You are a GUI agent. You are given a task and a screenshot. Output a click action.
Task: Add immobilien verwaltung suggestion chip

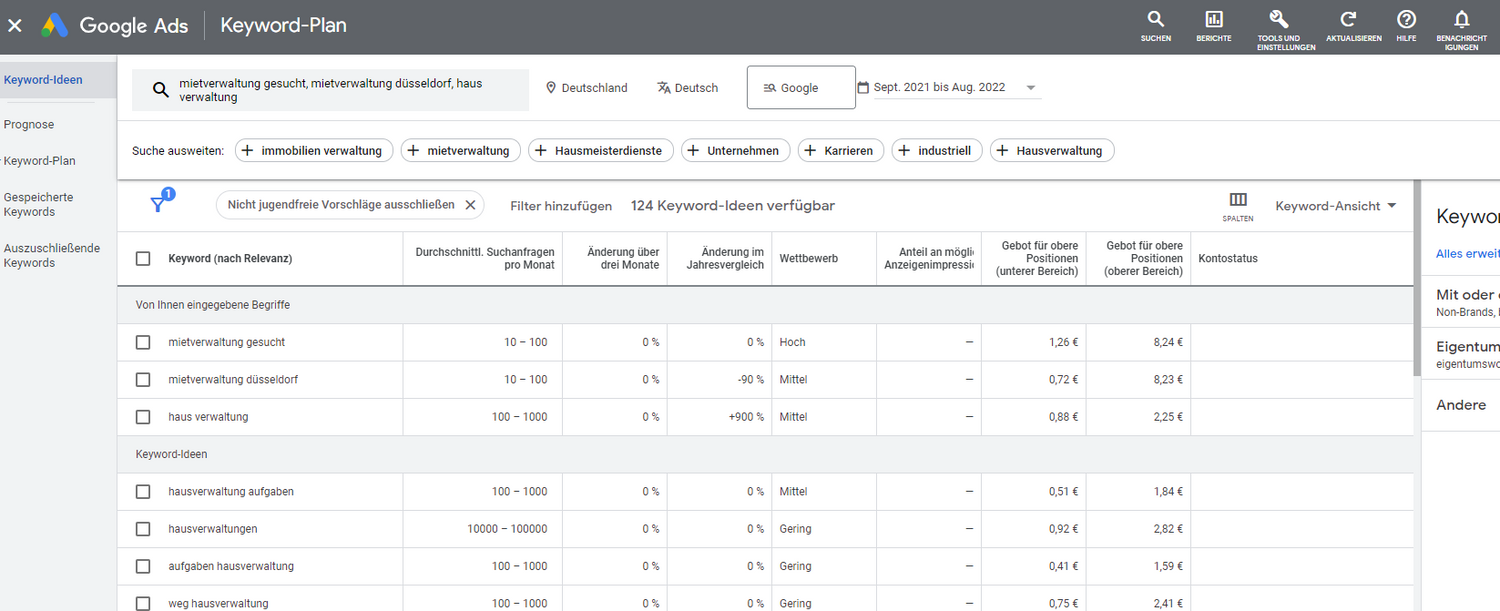pyautogui.click(x=314, y=151)
